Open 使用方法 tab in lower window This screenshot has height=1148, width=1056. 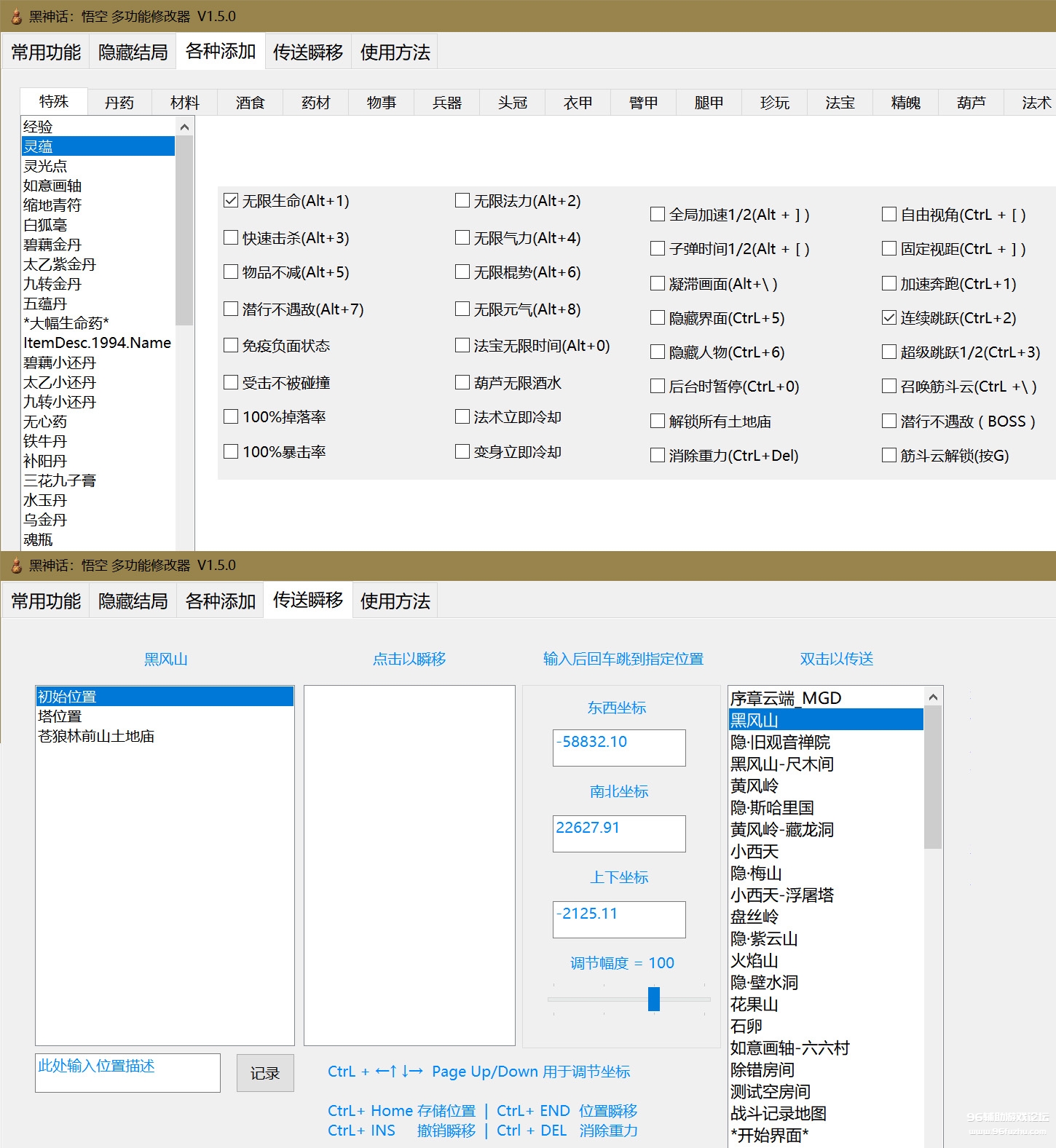[395, 601]
